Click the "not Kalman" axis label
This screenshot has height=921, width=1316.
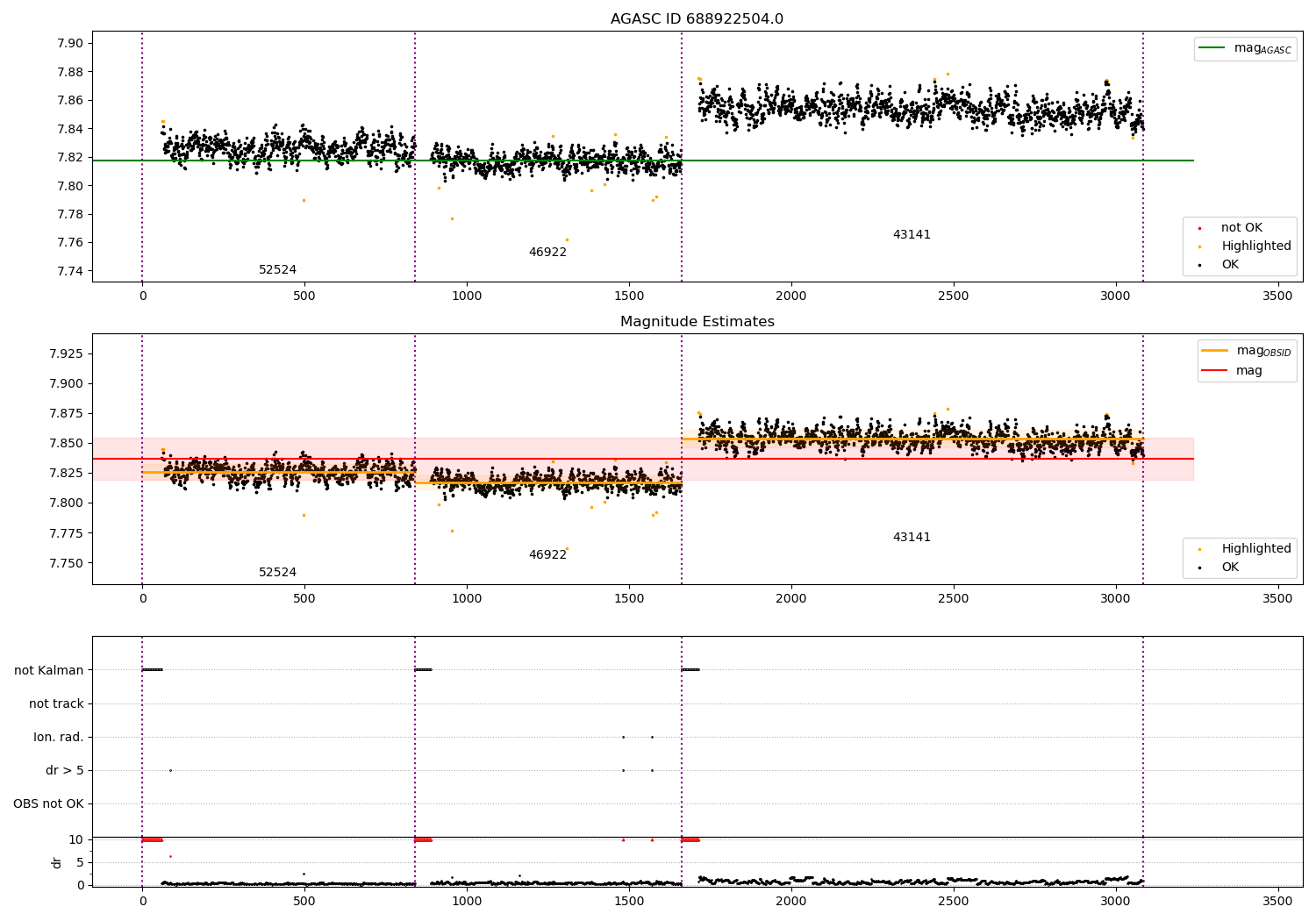(x=49, y=671)
